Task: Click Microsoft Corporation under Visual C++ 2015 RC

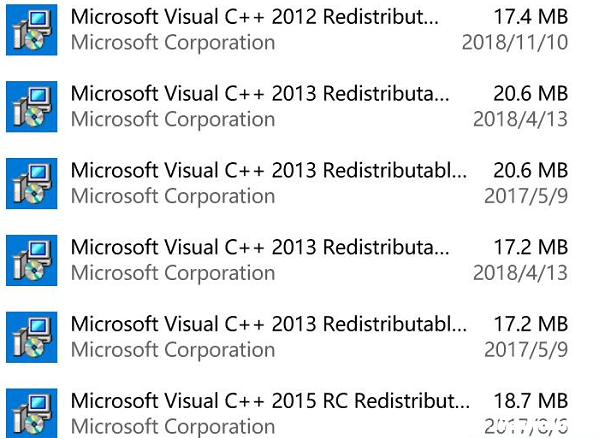Action: [173, 427]
